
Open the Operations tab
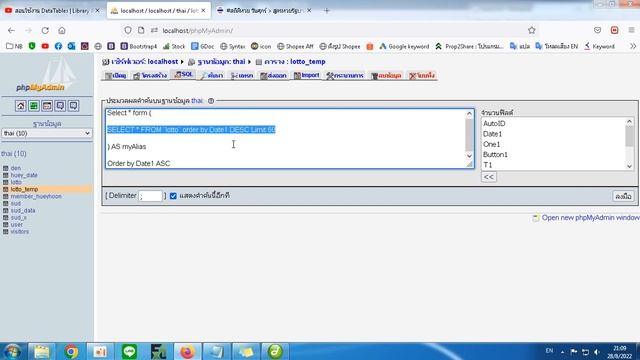click(x=345, y=76)
